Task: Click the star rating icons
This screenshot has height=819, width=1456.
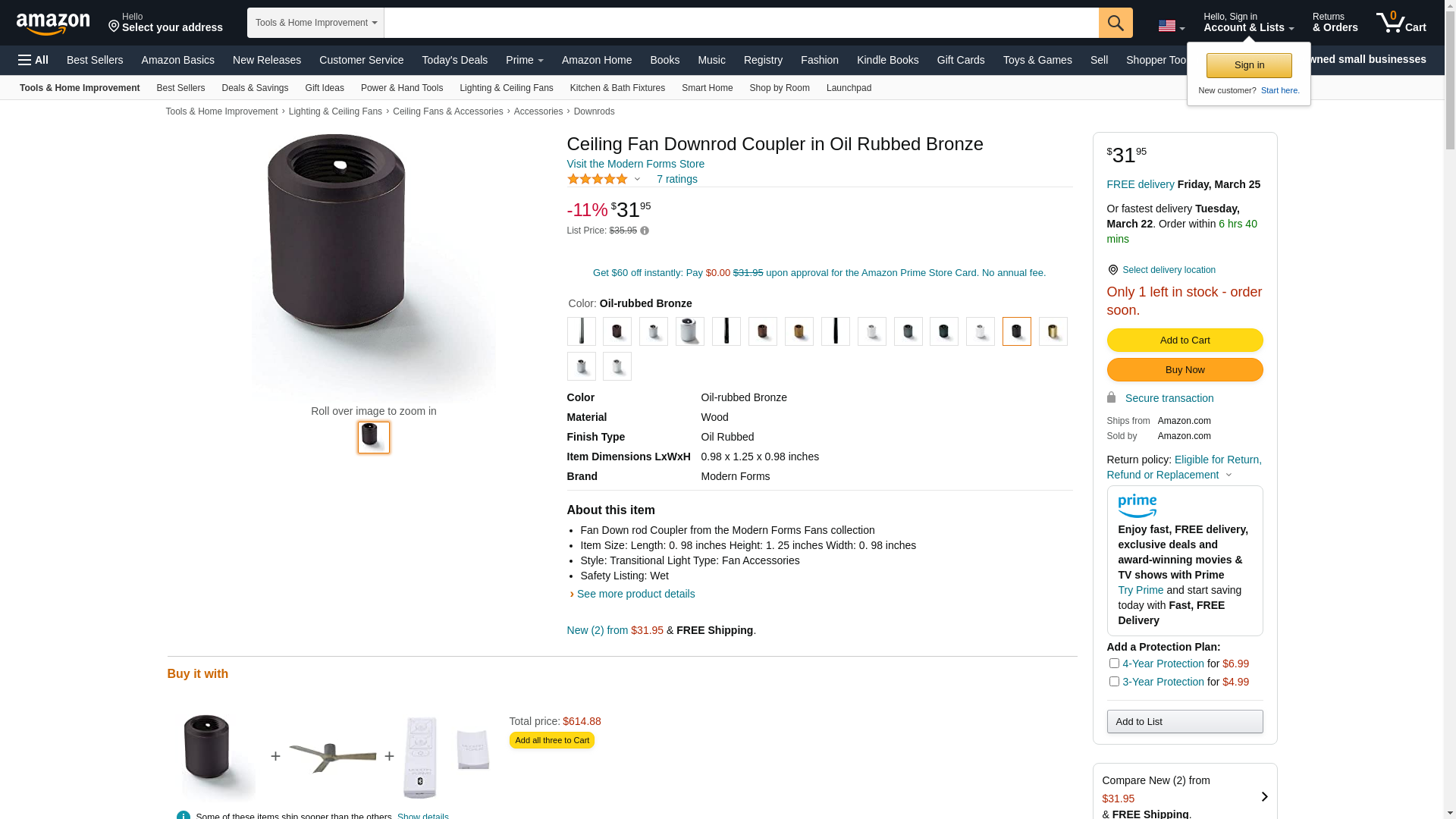Action: 598,179
